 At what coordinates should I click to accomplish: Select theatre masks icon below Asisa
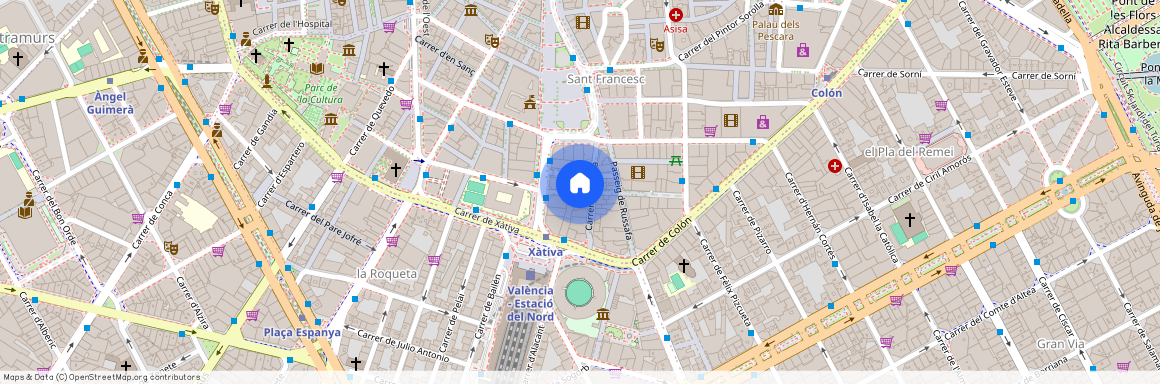(x=656, y=44)
